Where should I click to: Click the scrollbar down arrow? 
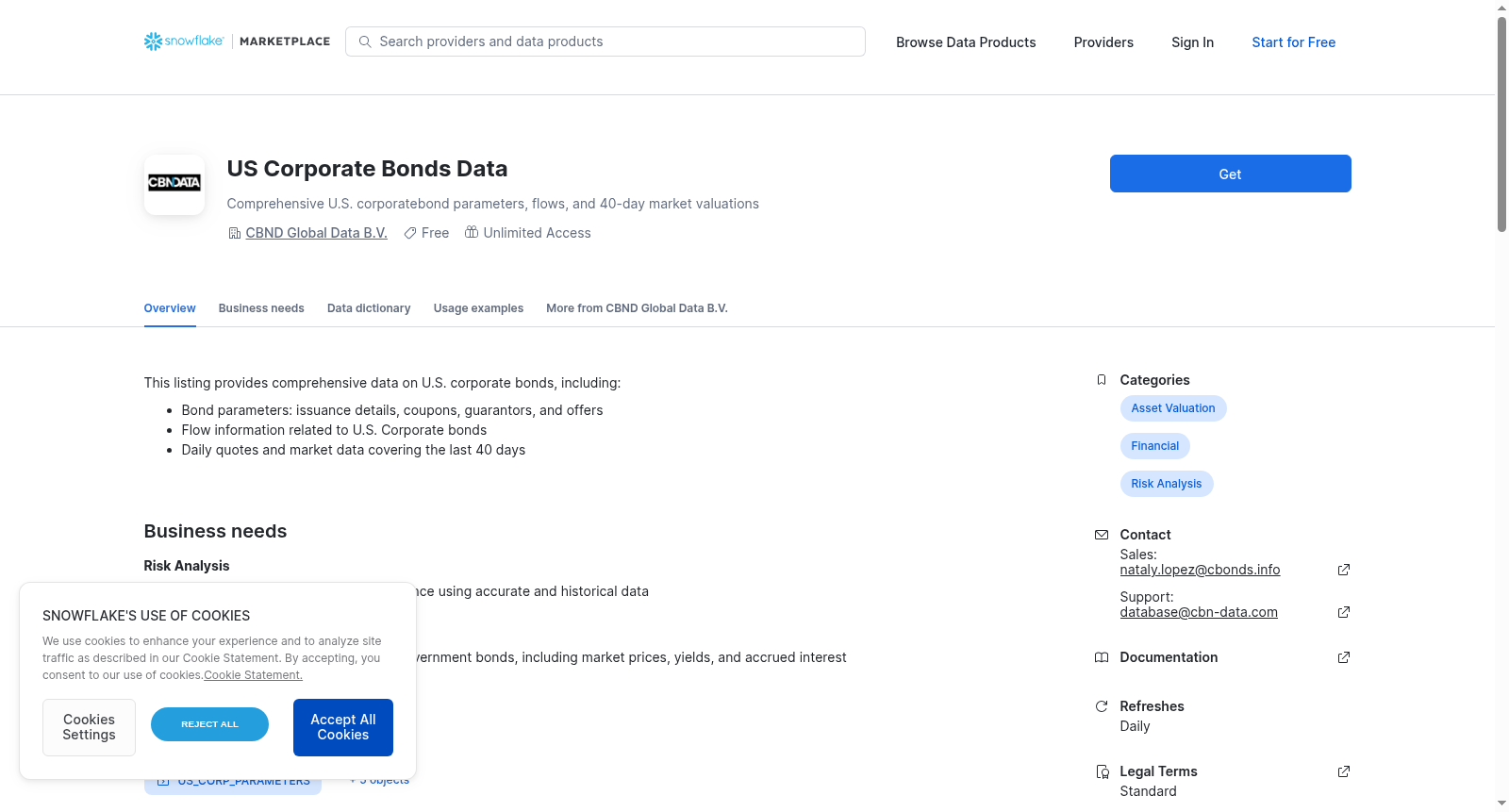[1501, 804]
